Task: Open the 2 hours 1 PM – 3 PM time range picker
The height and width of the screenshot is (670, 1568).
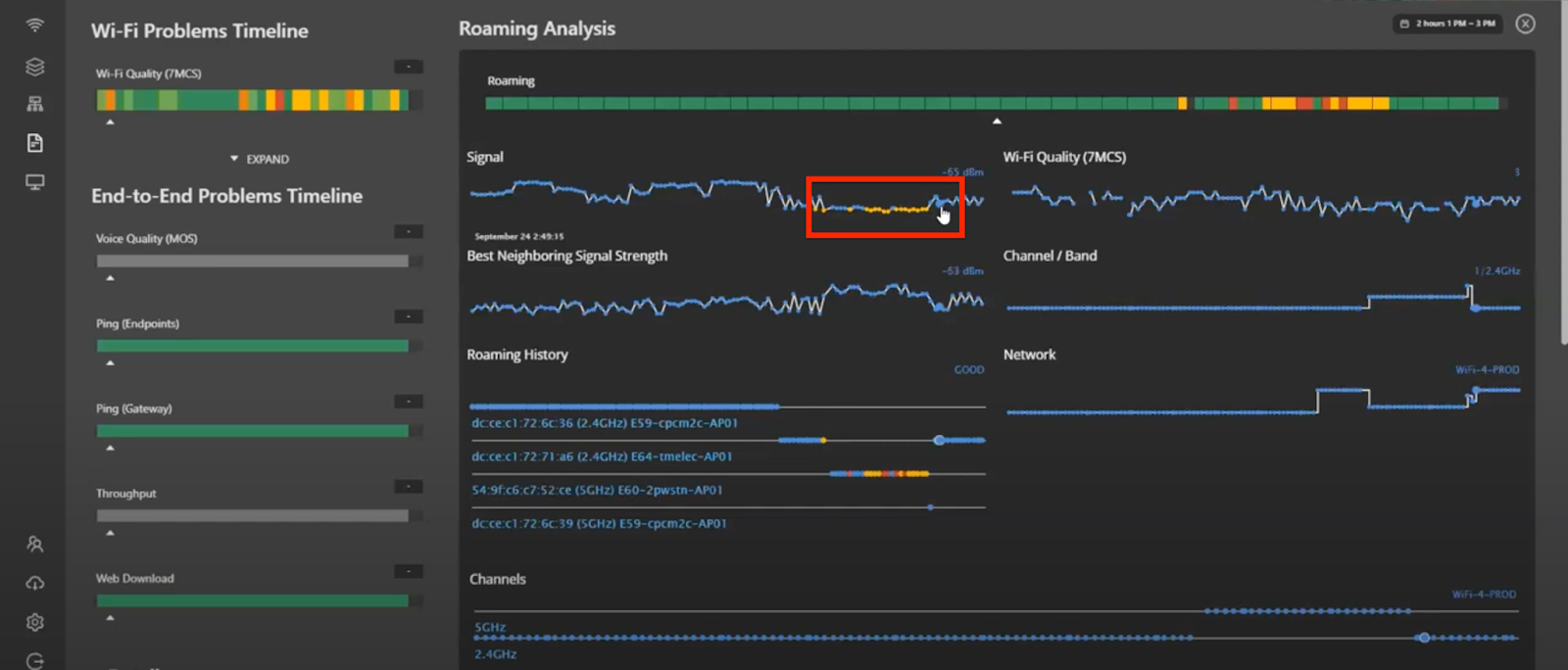Action: coord(1447,24)
